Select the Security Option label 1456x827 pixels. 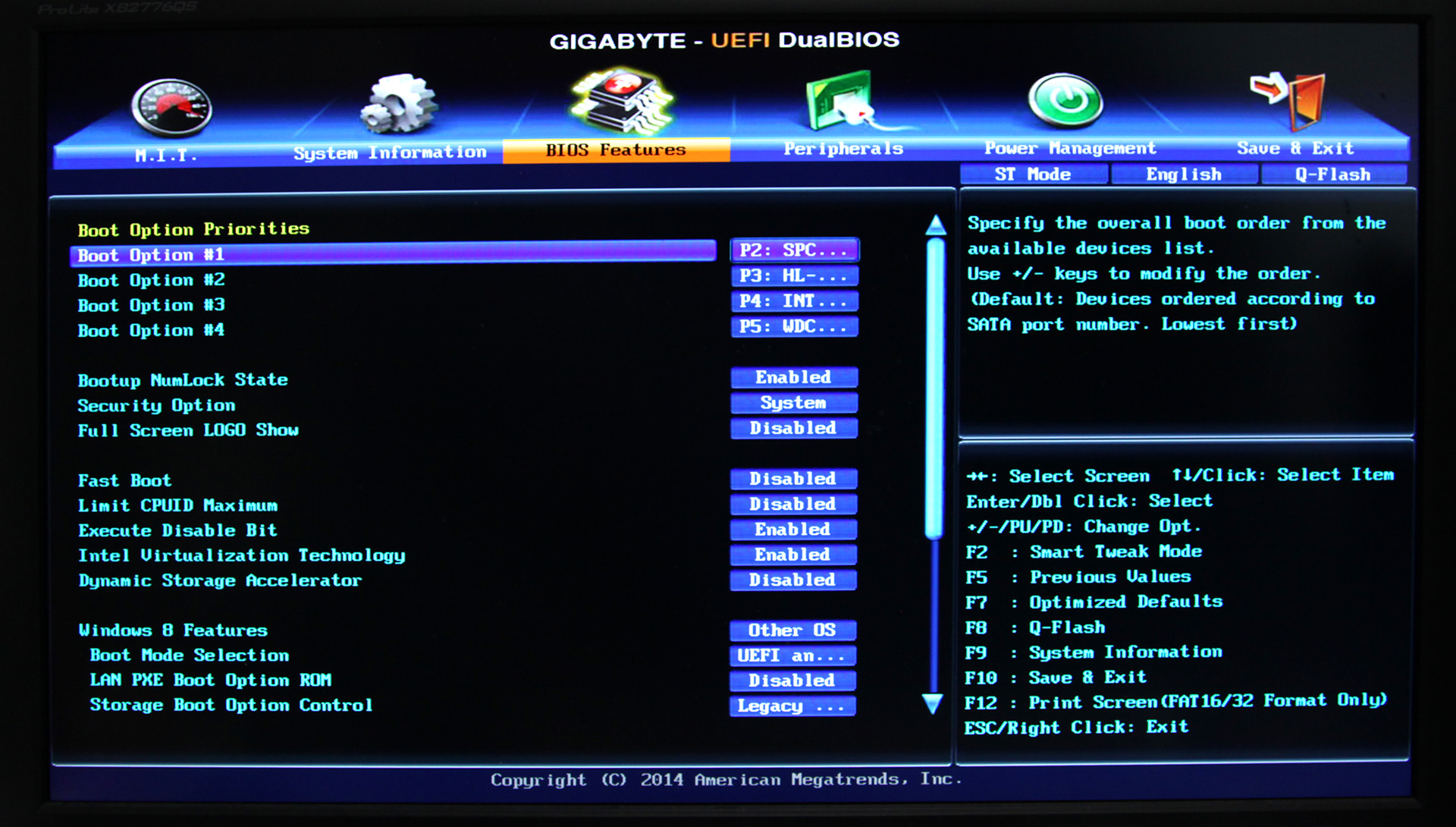coord(156,405)
